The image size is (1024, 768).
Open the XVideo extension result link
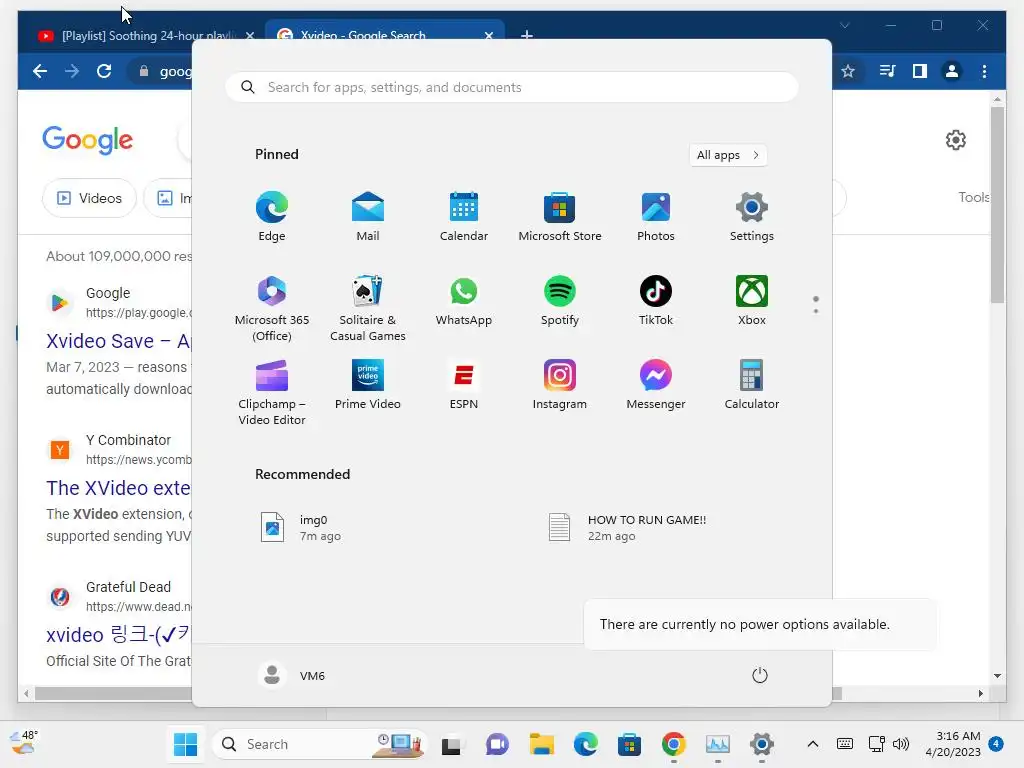(118, 488)
